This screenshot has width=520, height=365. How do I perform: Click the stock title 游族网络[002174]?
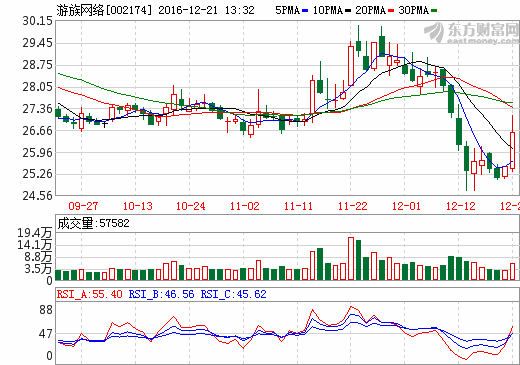point(104,10)
